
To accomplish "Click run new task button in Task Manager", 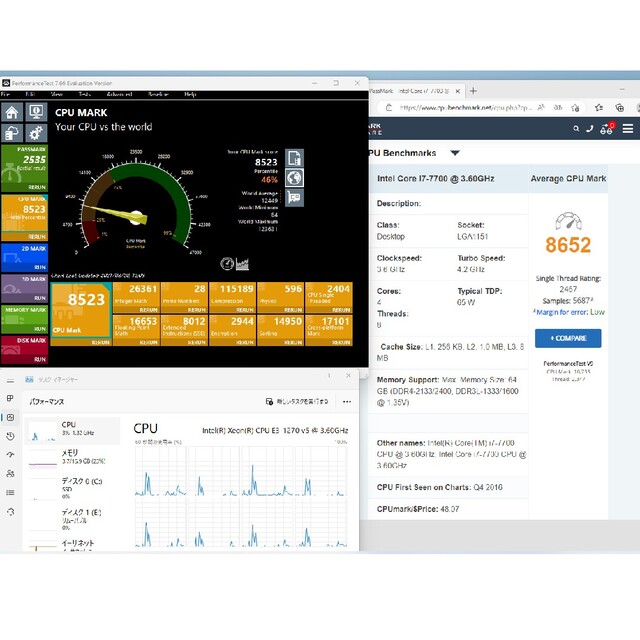I will tap(297, 402).
